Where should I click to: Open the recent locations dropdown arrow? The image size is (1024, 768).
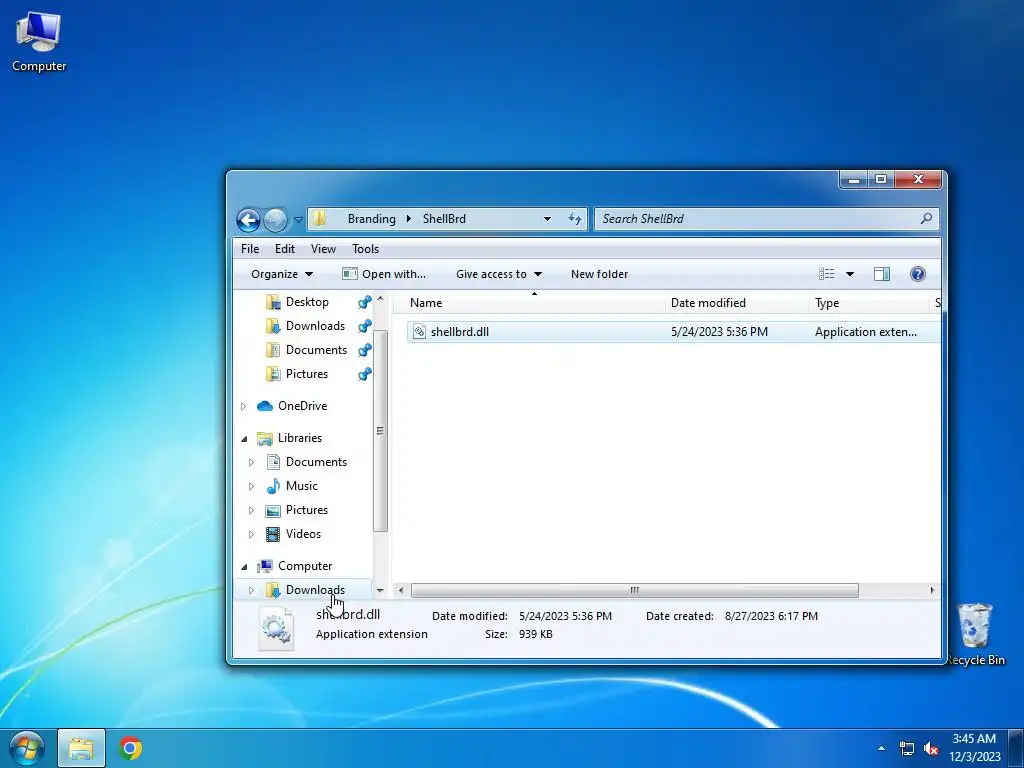point(298,220)
